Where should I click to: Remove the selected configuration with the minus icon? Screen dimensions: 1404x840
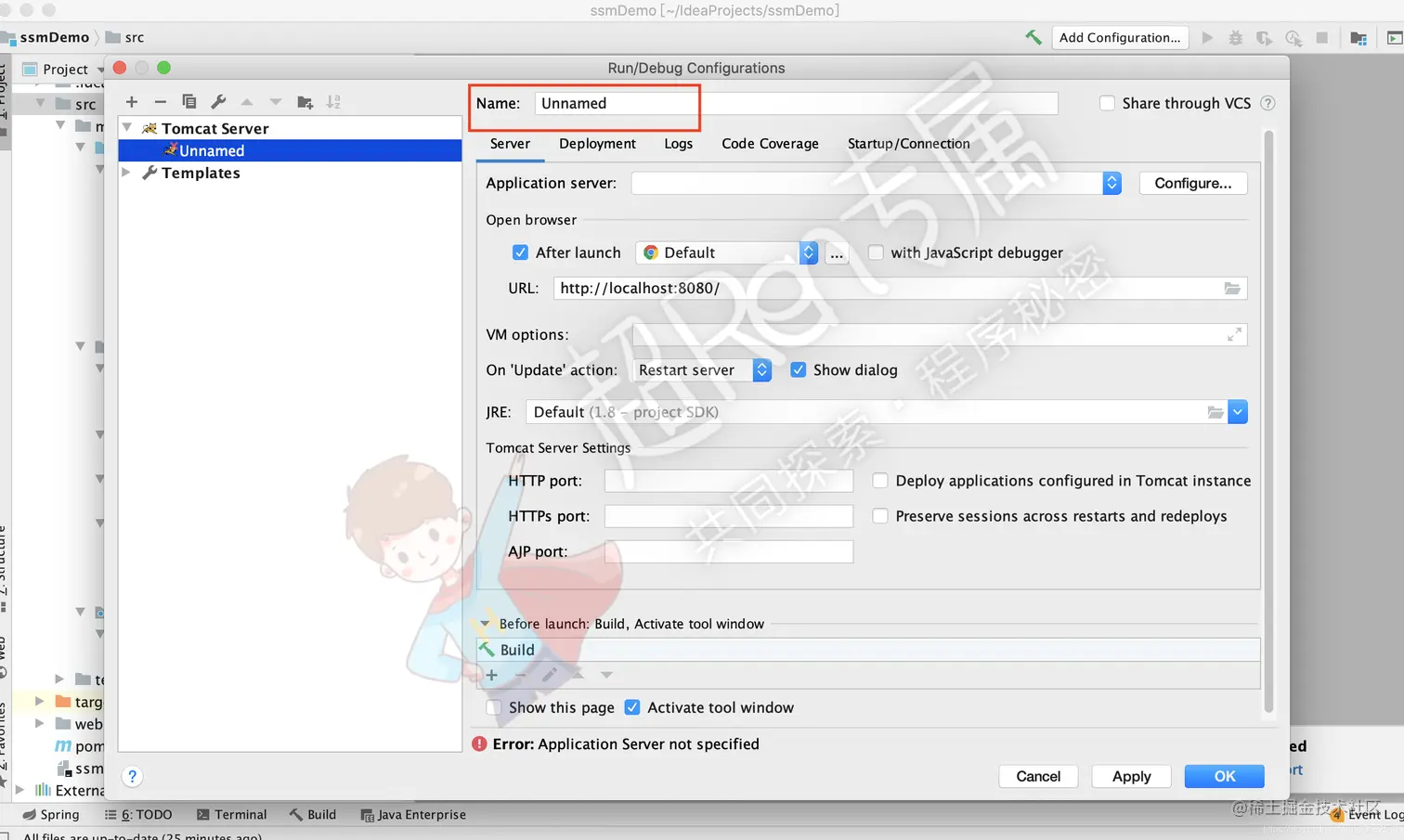pyautogui.click(x=161, y=102)
